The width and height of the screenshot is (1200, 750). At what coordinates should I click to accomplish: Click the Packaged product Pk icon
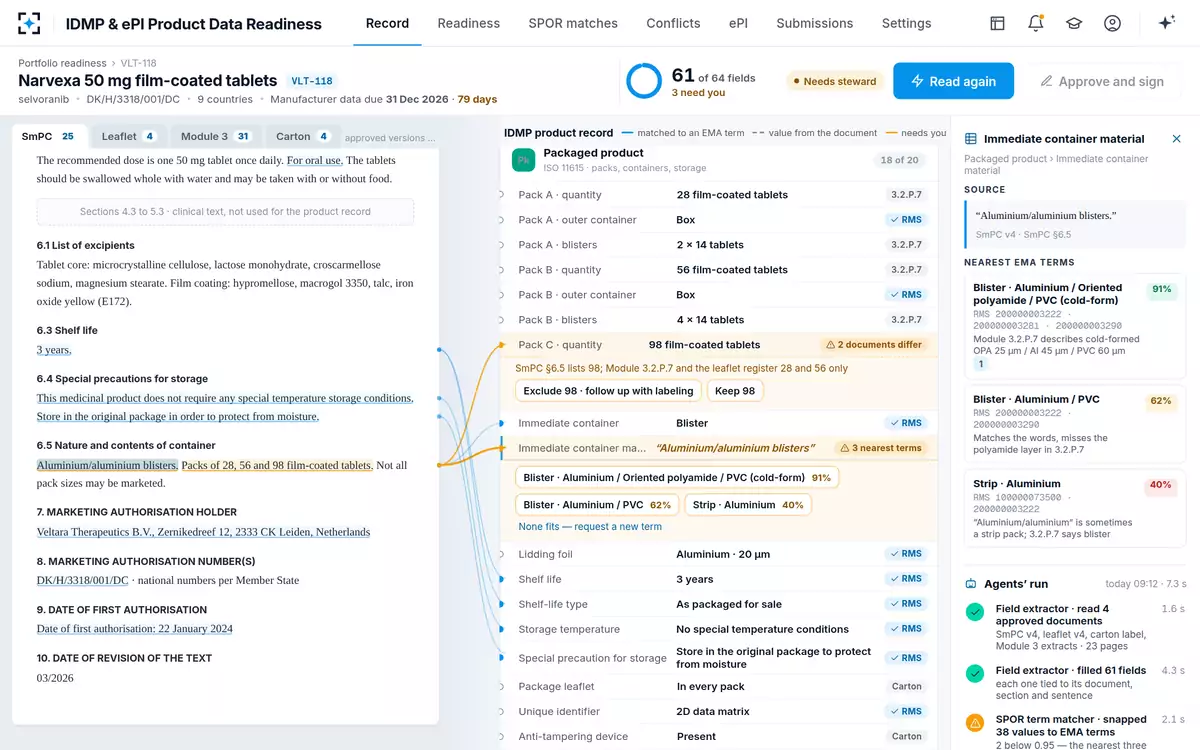tap(524, 160)
